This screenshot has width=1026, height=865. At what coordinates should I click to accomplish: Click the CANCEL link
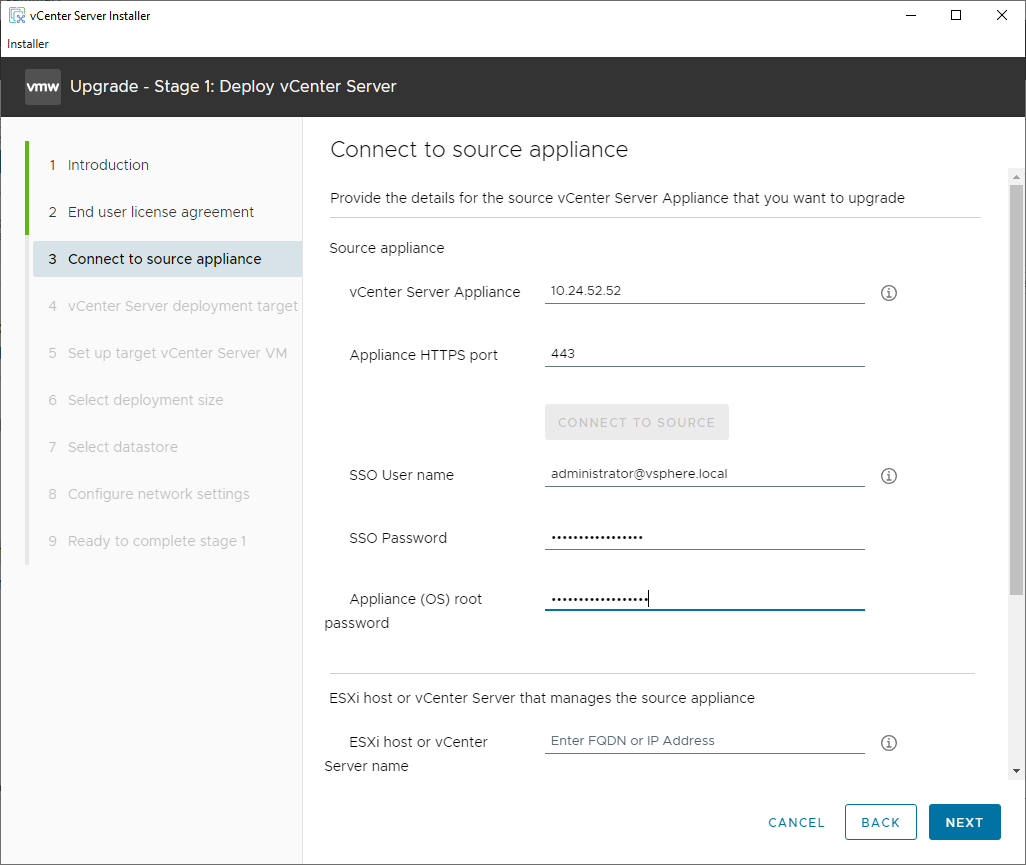[x=796, y=822]
